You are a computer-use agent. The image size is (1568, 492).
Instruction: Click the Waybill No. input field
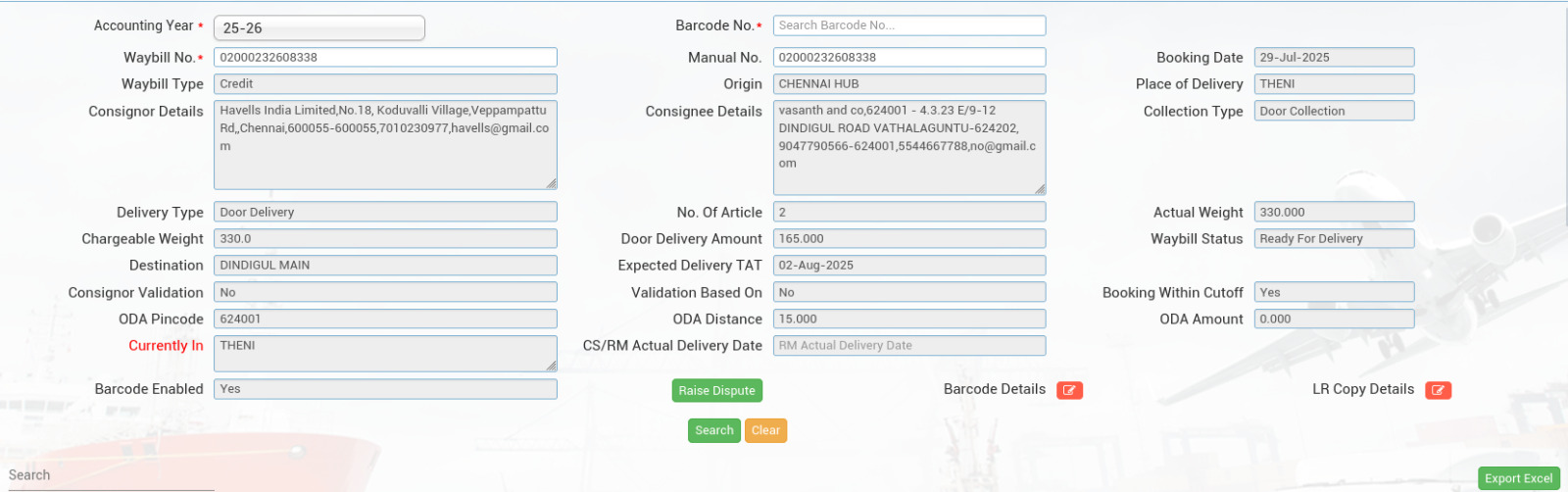pos(385,58)
